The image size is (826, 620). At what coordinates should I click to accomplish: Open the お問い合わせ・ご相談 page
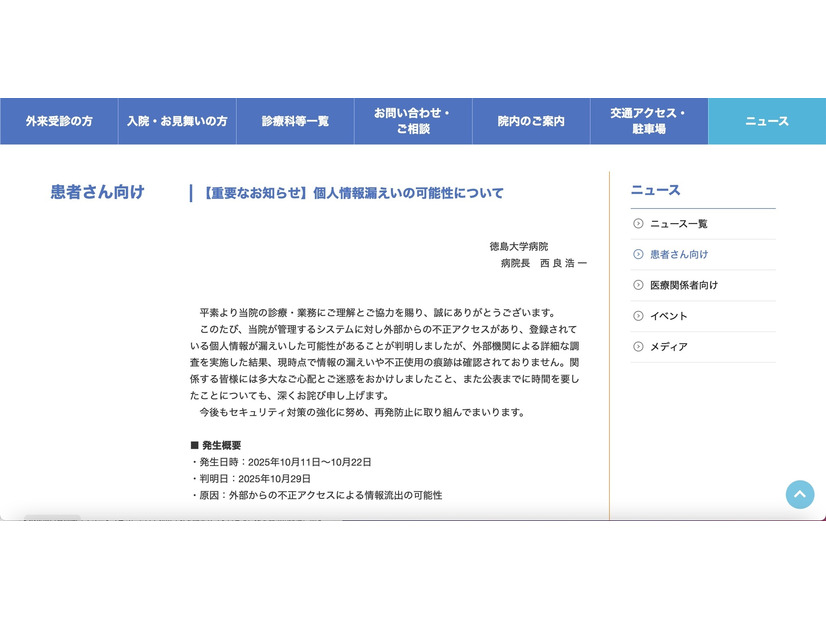click(x=412, y=121)
